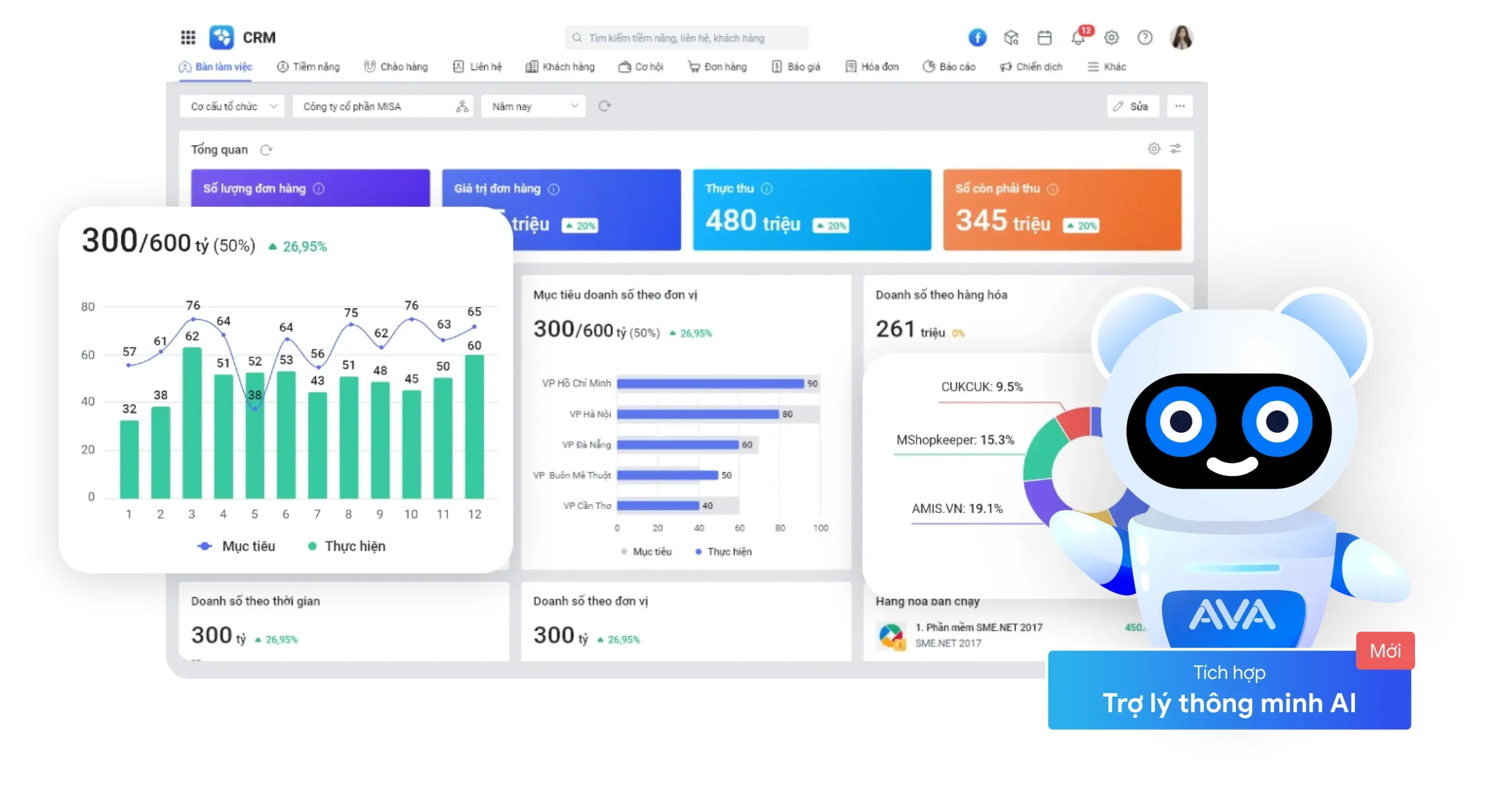Open the calendar icon in the header
Image resolution: width=1512 pixels, height=797 pixels.
click(x=1044, y=38)
